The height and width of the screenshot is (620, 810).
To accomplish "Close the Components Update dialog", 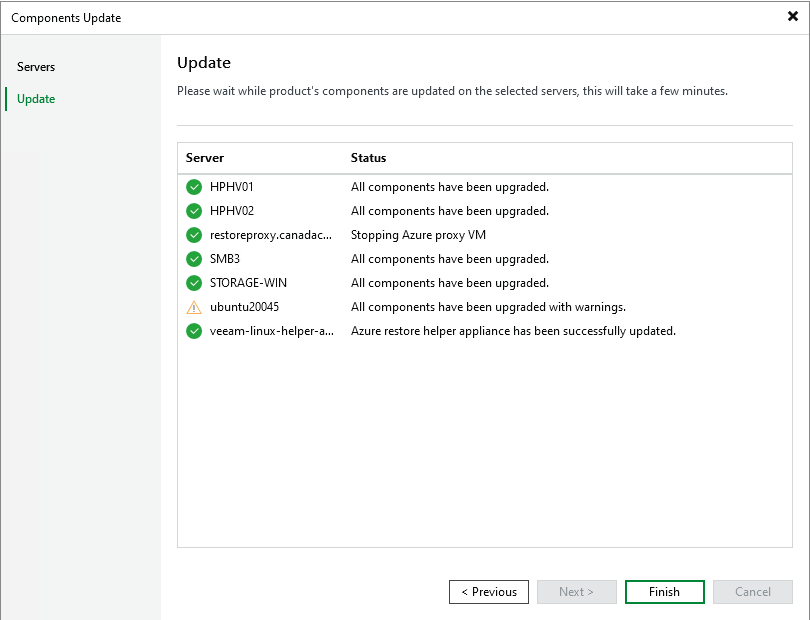I will click(793, 17).
